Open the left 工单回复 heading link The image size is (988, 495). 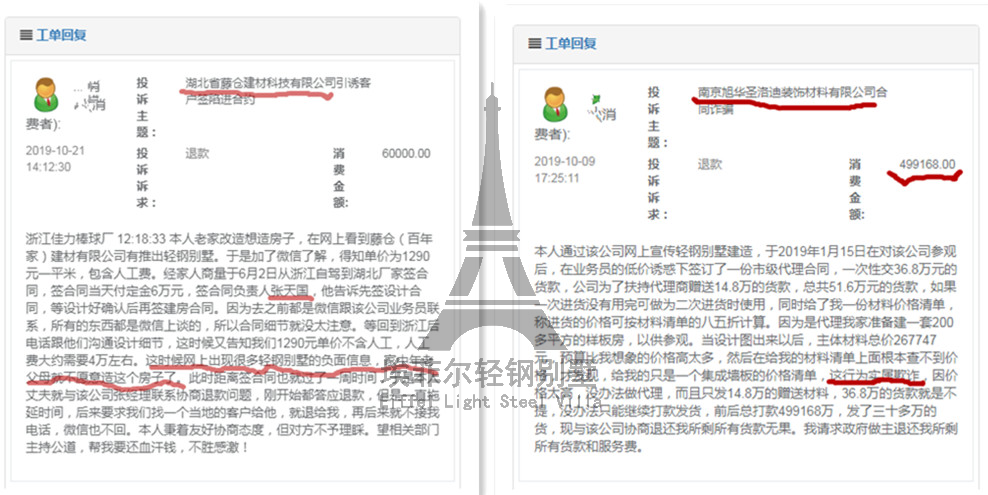pos(61,35)
